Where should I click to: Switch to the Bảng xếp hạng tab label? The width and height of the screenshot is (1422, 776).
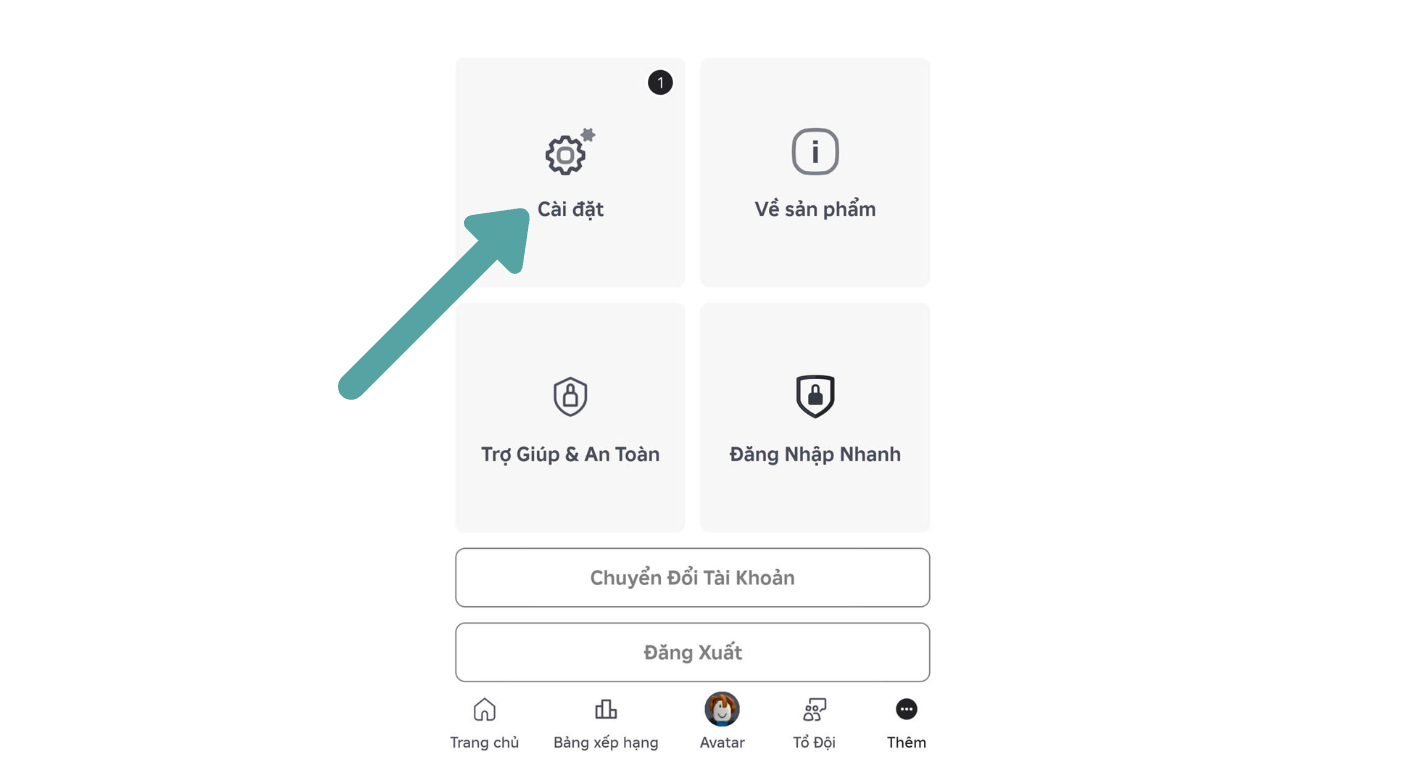[x=606, y=742]
